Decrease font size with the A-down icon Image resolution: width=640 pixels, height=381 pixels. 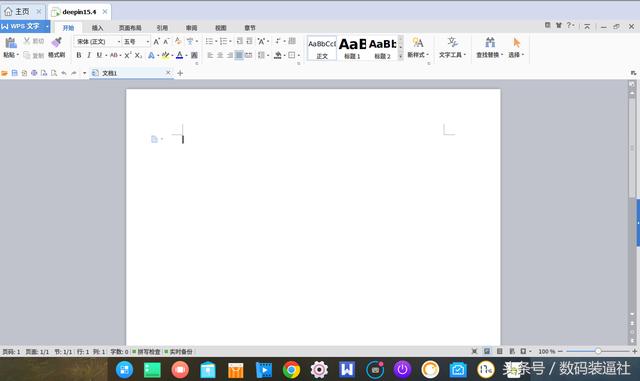coord(166,42)
